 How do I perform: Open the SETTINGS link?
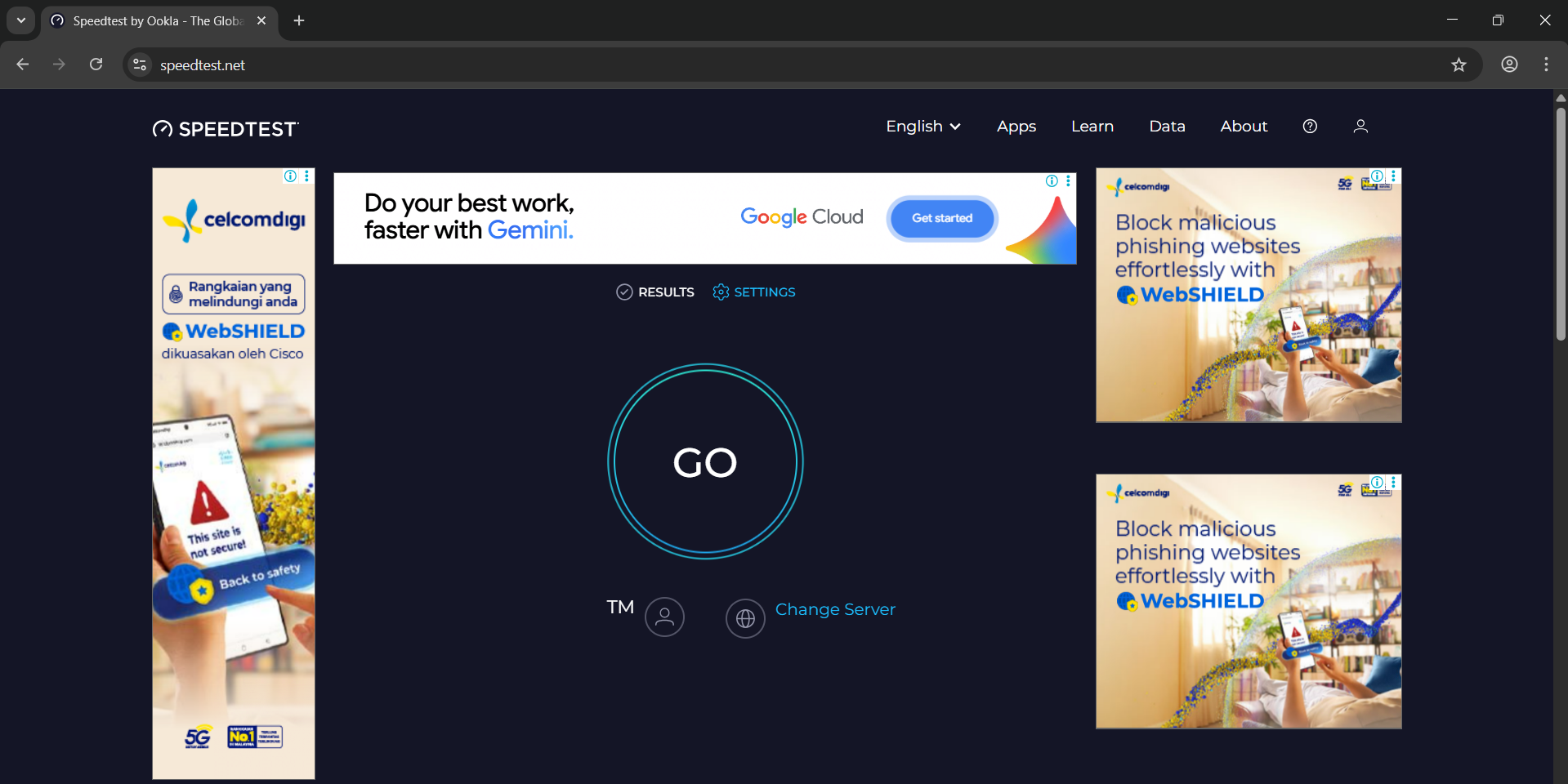click(x=754, y=292)
